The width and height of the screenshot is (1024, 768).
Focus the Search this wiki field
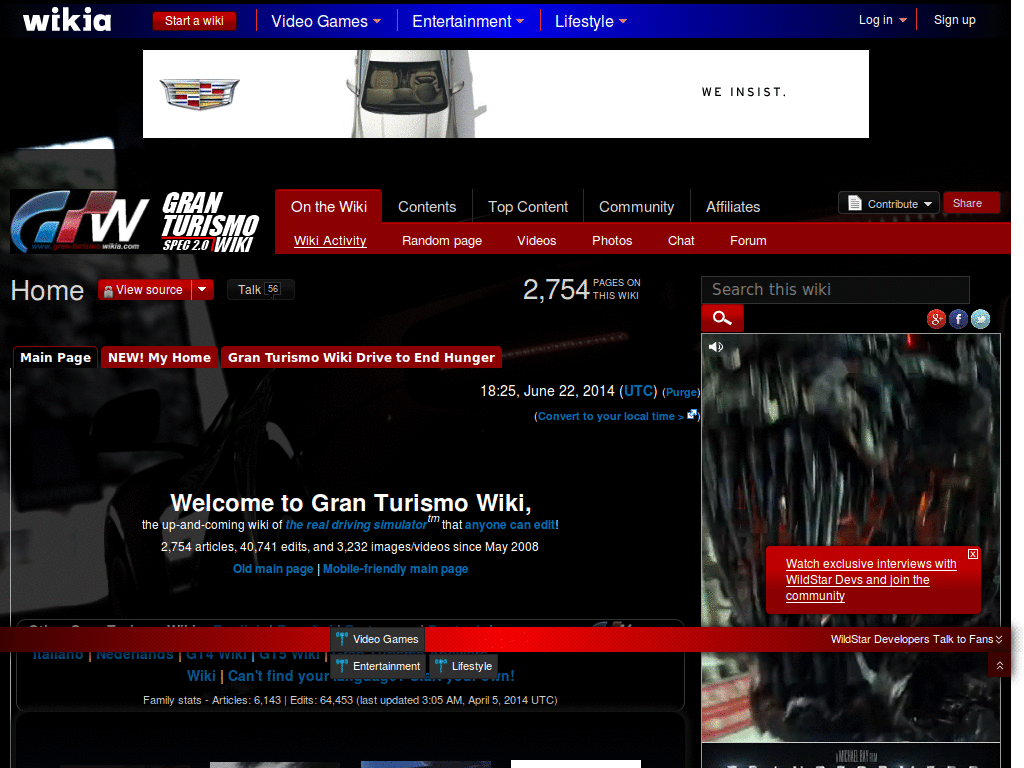tap(835, 289)
